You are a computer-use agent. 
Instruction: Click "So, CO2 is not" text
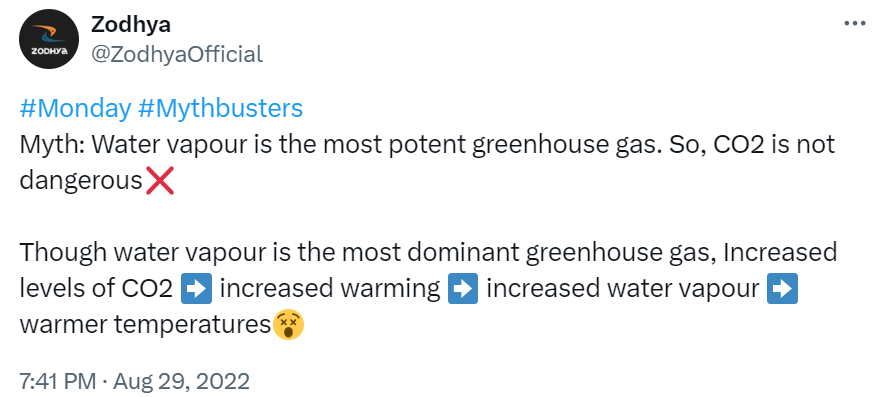[x=750, y=145]
